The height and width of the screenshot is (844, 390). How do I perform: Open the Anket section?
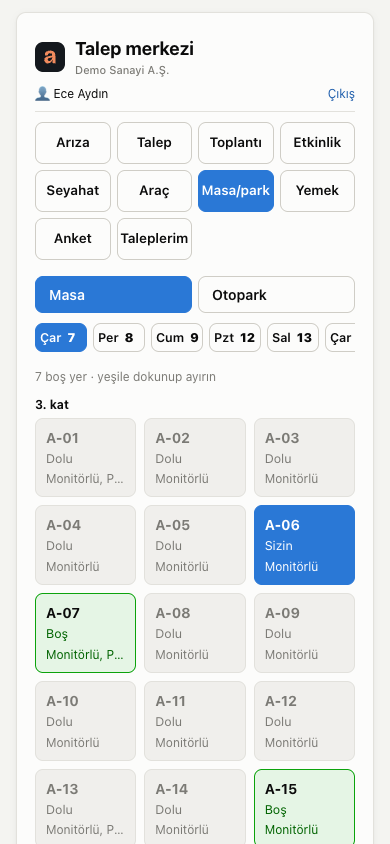pos(73,238)
